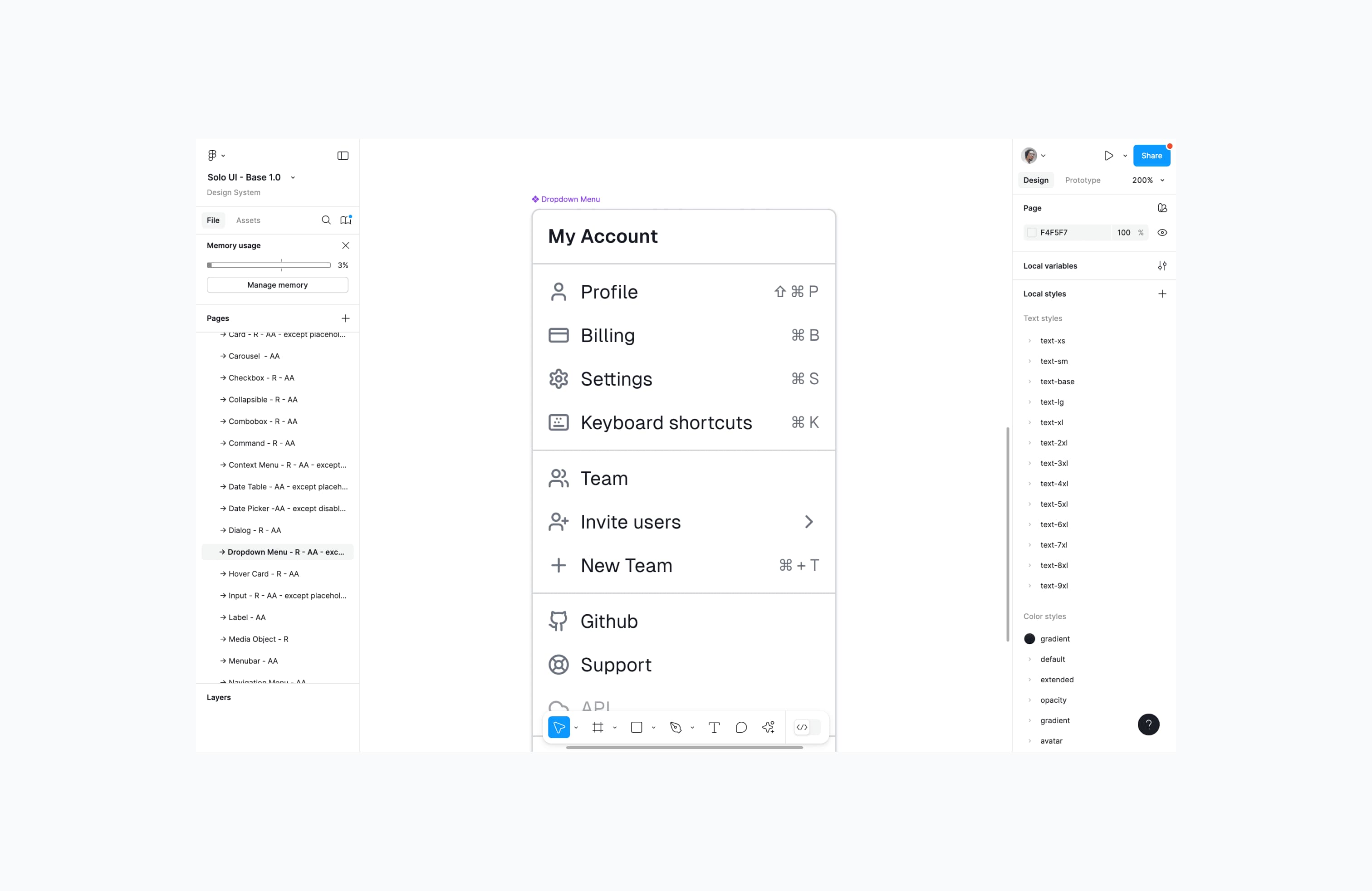
Task: Select the Pen tool in toolbar
Action: (676, 727)
